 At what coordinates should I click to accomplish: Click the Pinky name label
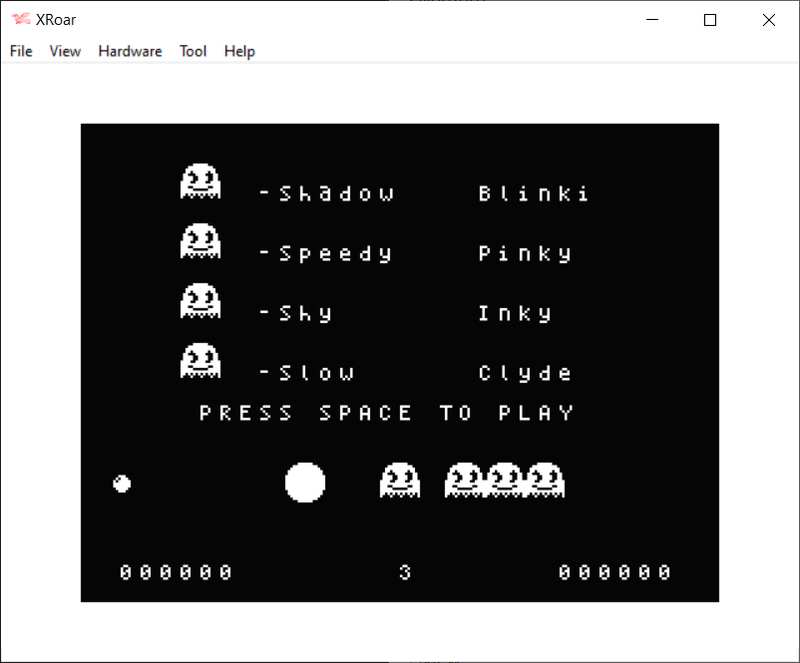pyautogui.click(x=528, y=253)
